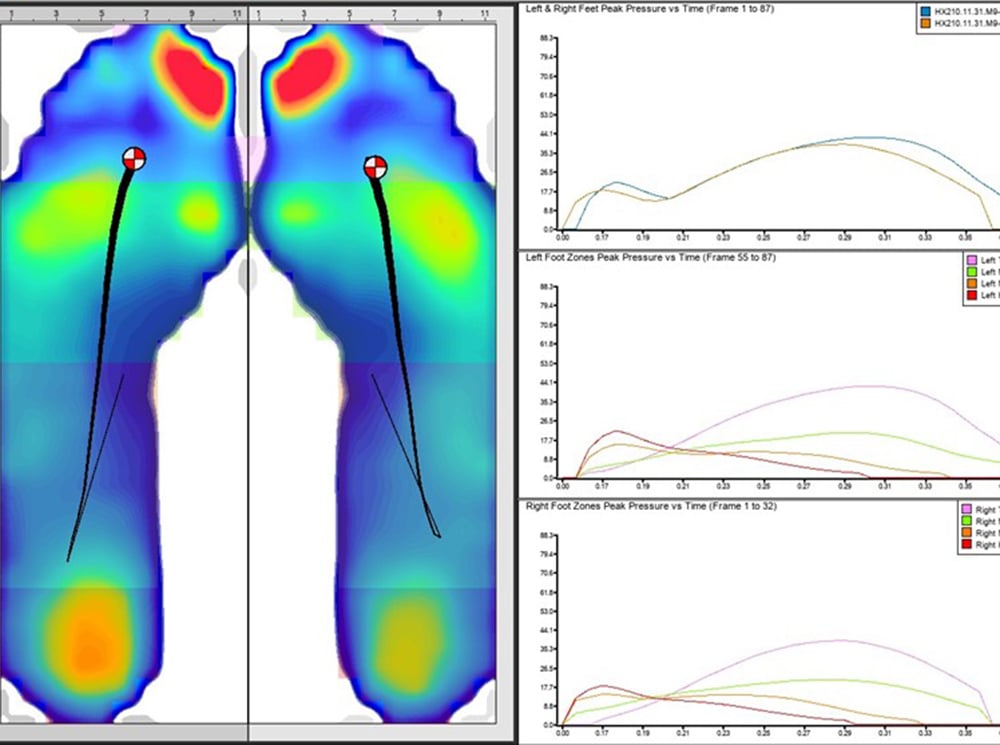The height and width of the screenshot is (745, 1000).
Task: Click the red Right zone legend marker
Action: point(967,545)
